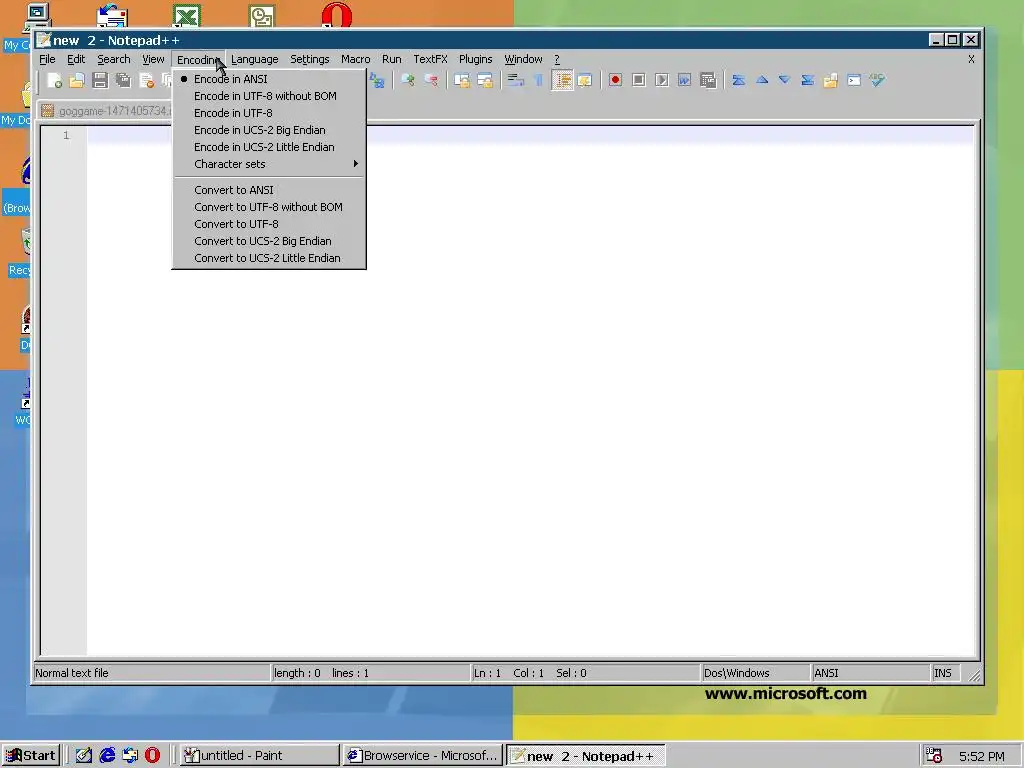This screenshot has height=768, width=1024.
Task: Open the Macro menu
Action: pyautogui.click(x=355, y=59)
